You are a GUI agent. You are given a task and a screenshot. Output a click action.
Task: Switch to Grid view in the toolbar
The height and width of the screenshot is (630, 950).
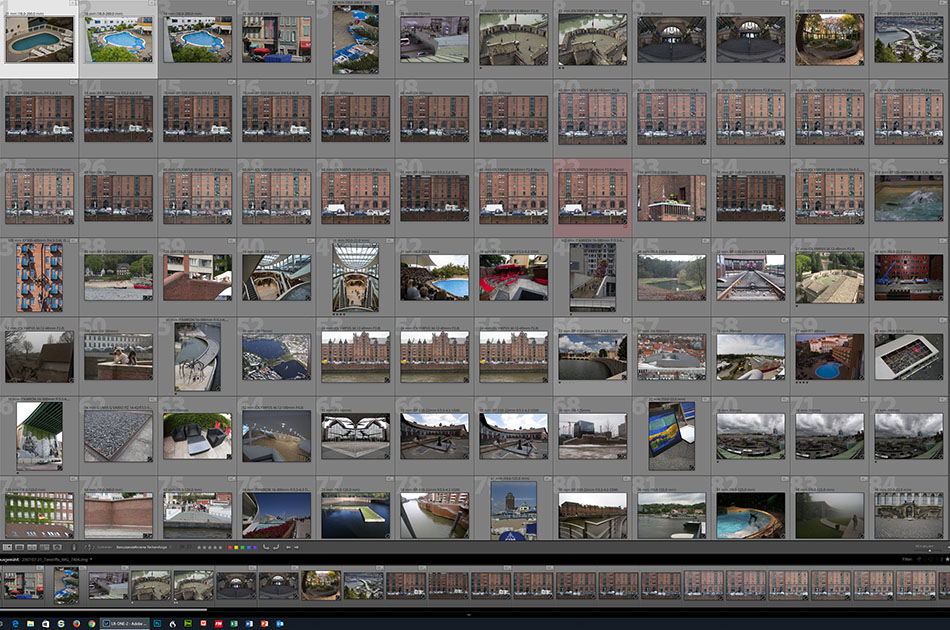(x=7, y=547)
